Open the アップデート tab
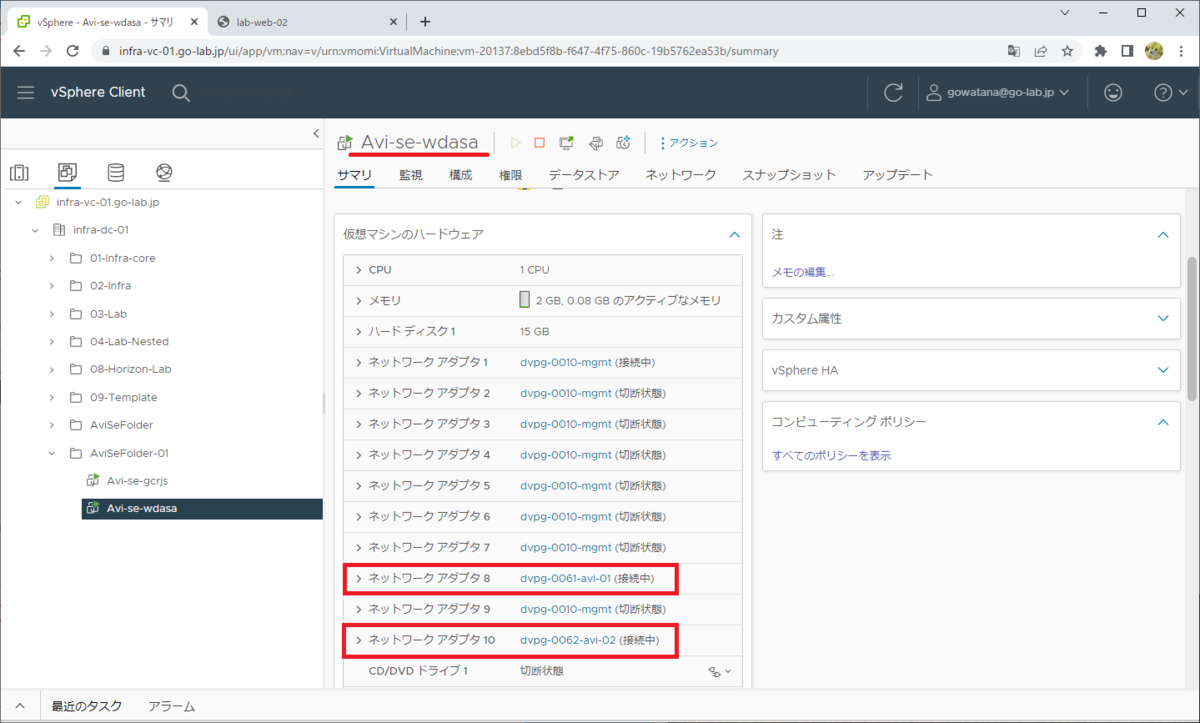 pyautogui.click(x=897, y=175)
